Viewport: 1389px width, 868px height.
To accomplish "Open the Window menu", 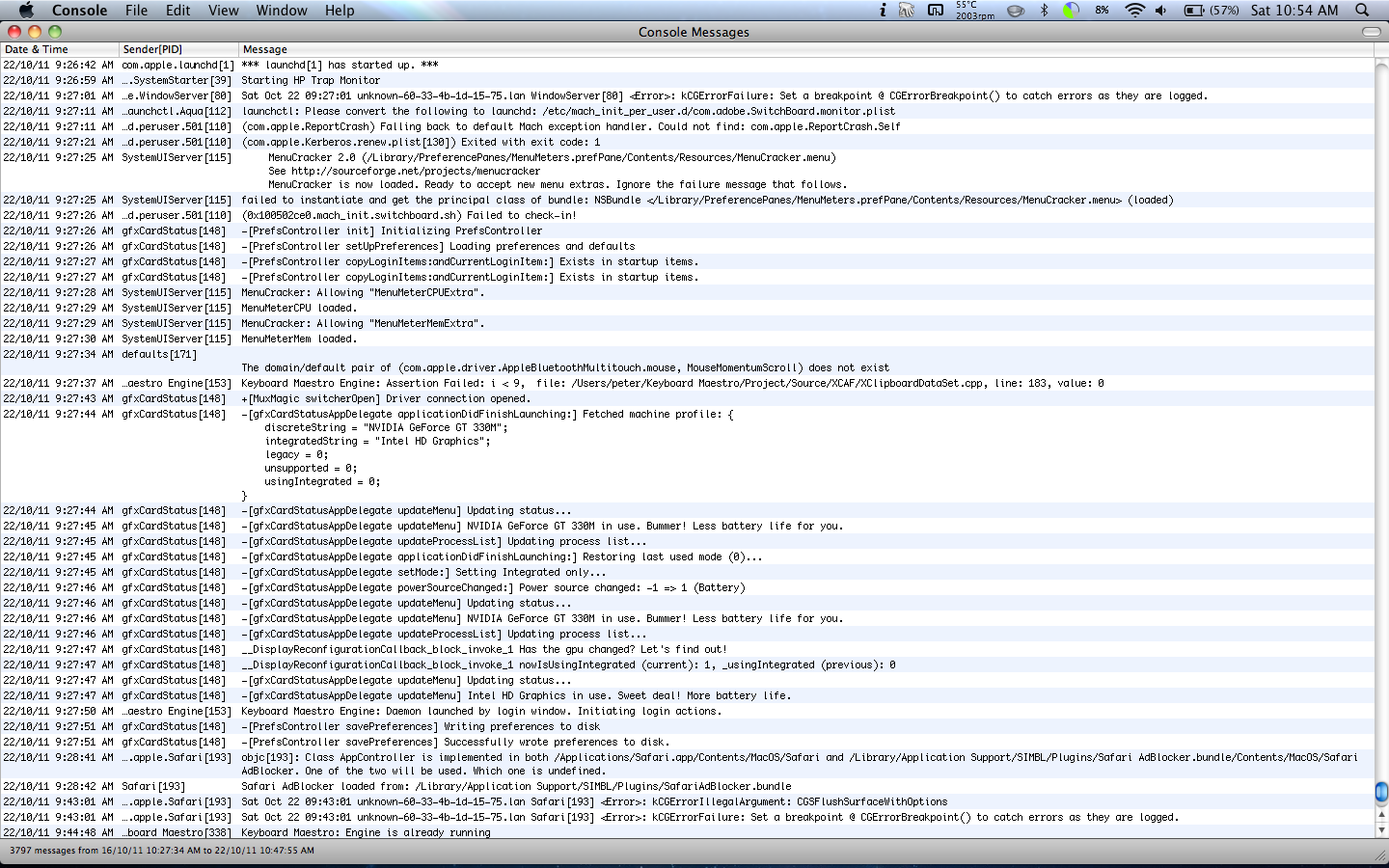I will pyautogui.click(x=282, y=11).
